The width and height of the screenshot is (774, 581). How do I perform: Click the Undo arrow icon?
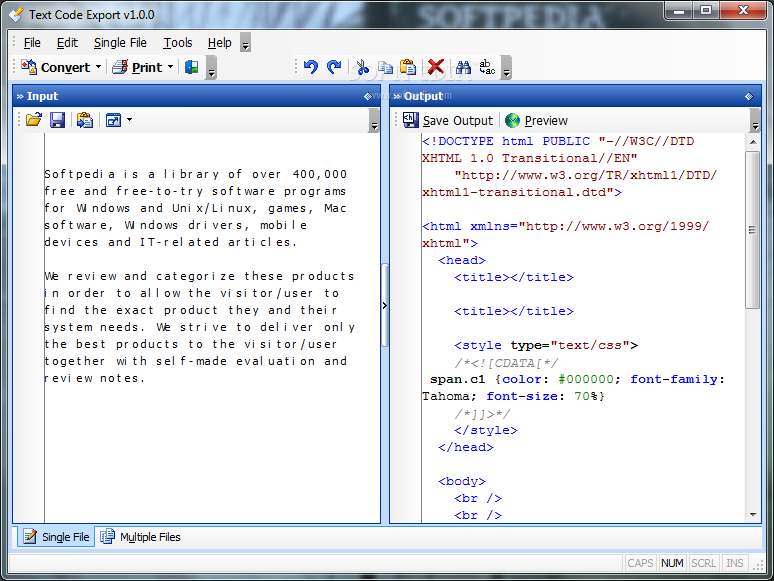pyautogui.click(x=311, y=67)
